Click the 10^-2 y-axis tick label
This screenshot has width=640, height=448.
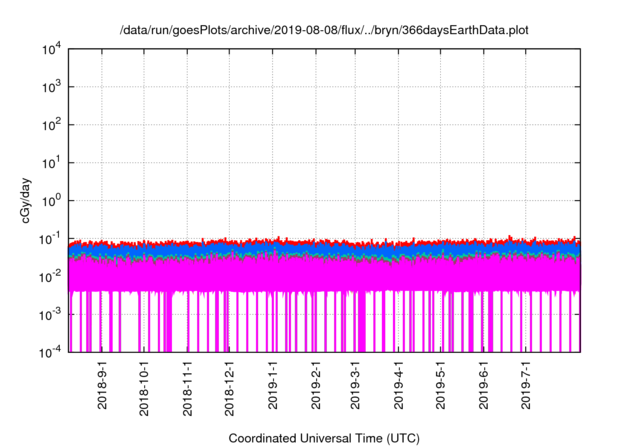click(50, 276)
